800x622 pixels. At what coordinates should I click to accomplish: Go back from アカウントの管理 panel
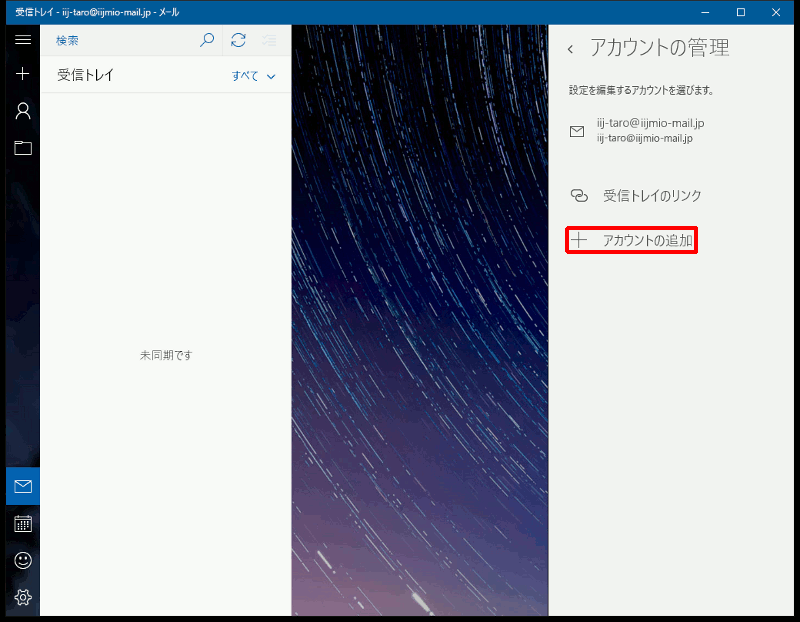pyautogui.click(x=570, y=49)
